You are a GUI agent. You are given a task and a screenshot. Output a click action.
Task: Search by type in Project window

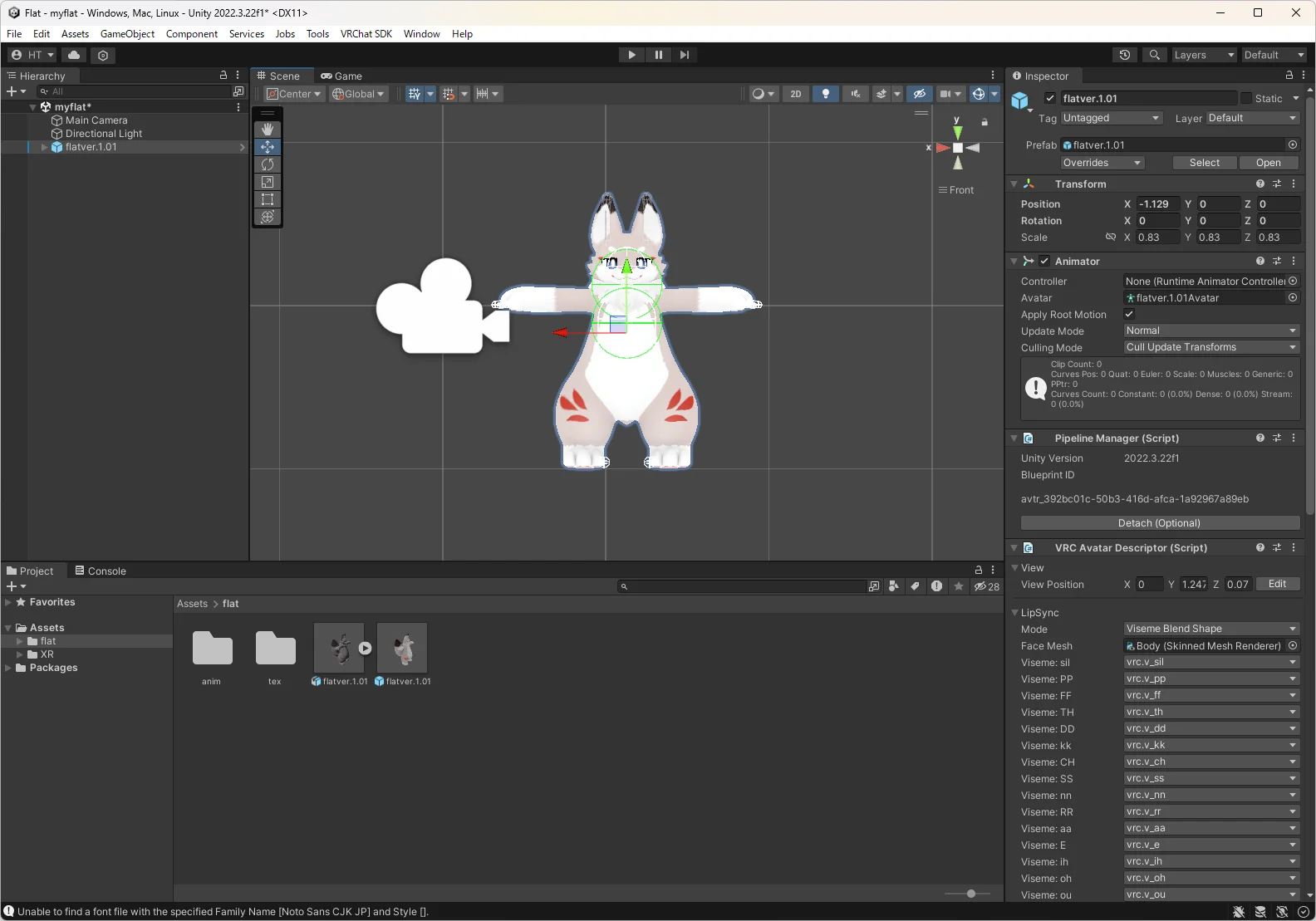(x=894, y=586)
